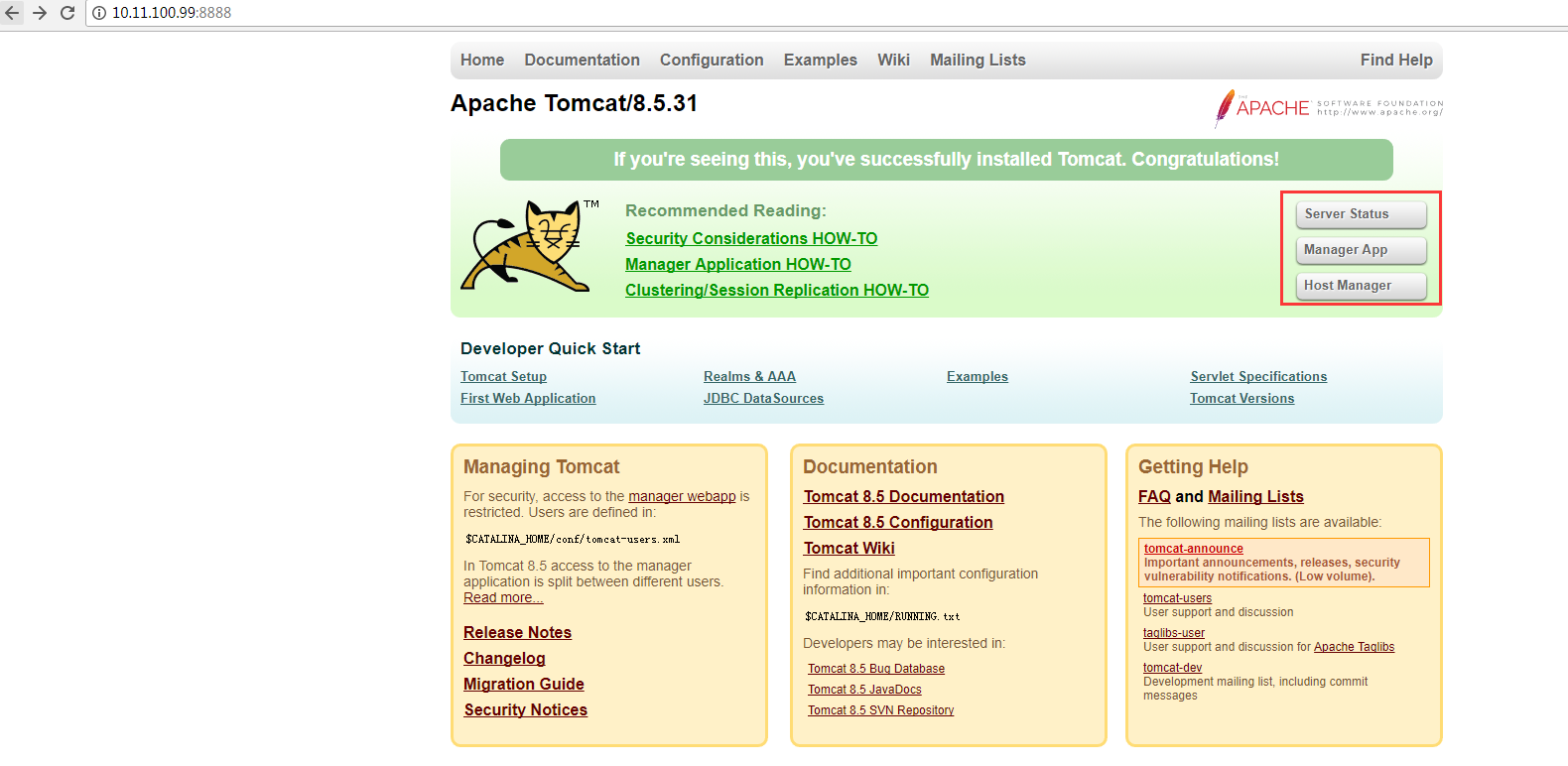Open Apache Taglibs link
The height and width of the screenshot is (766, 1568).
[x=1354, y=647]
